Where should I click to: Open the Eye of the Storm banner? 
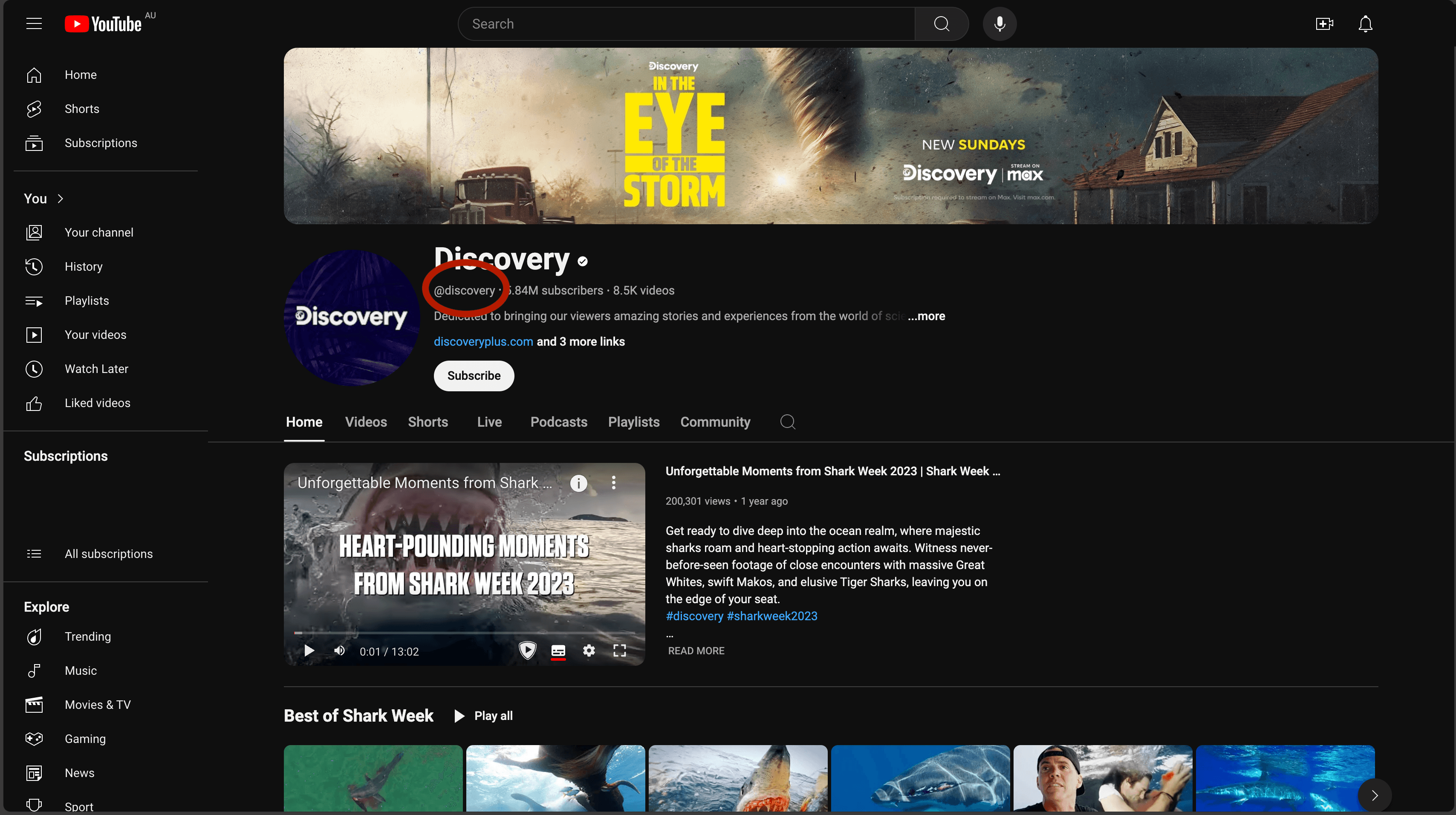pos(830,136)
